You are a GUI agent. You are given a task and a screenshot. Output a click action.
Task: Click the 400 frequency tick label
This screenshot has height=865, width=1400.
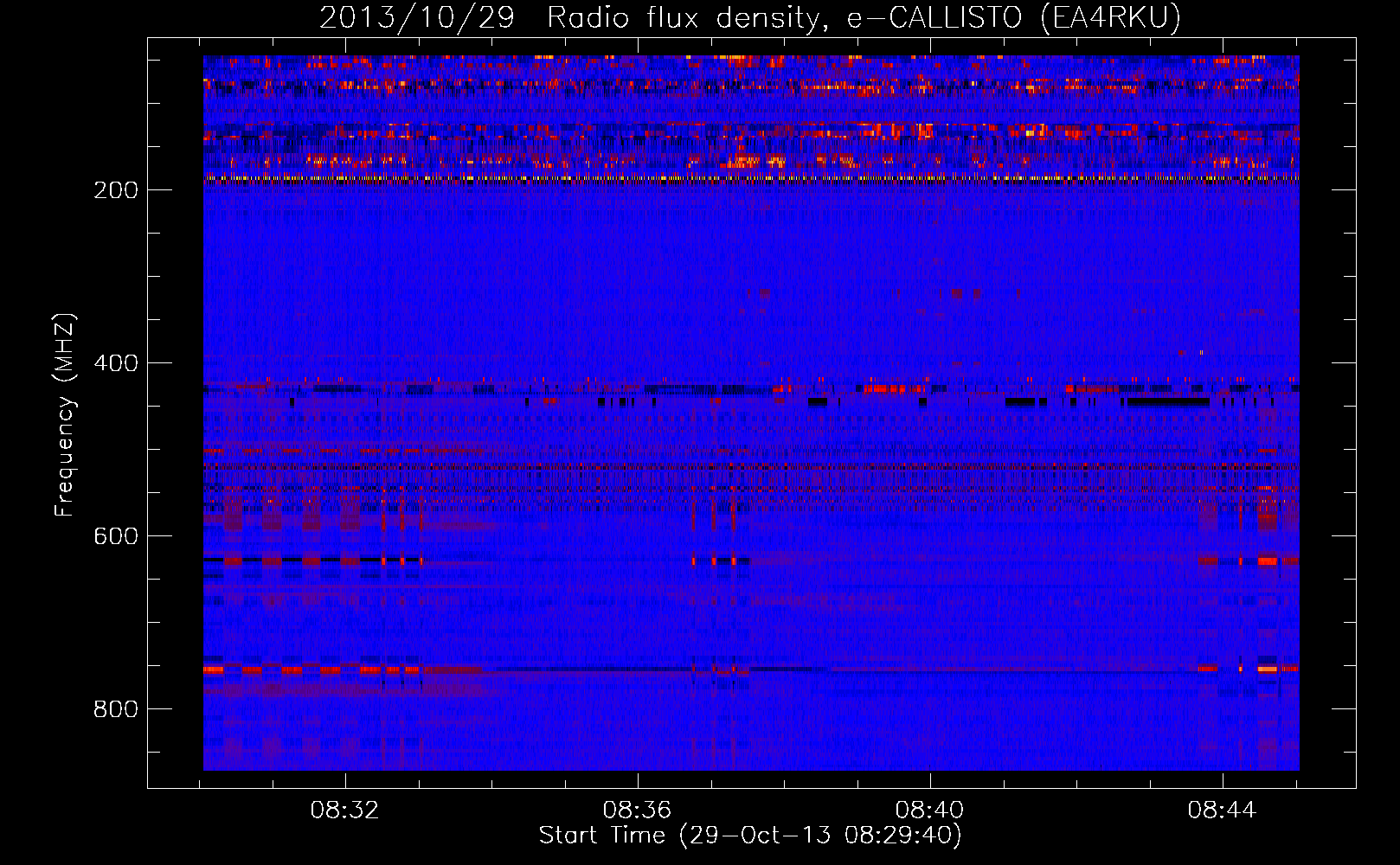(116, 363)
